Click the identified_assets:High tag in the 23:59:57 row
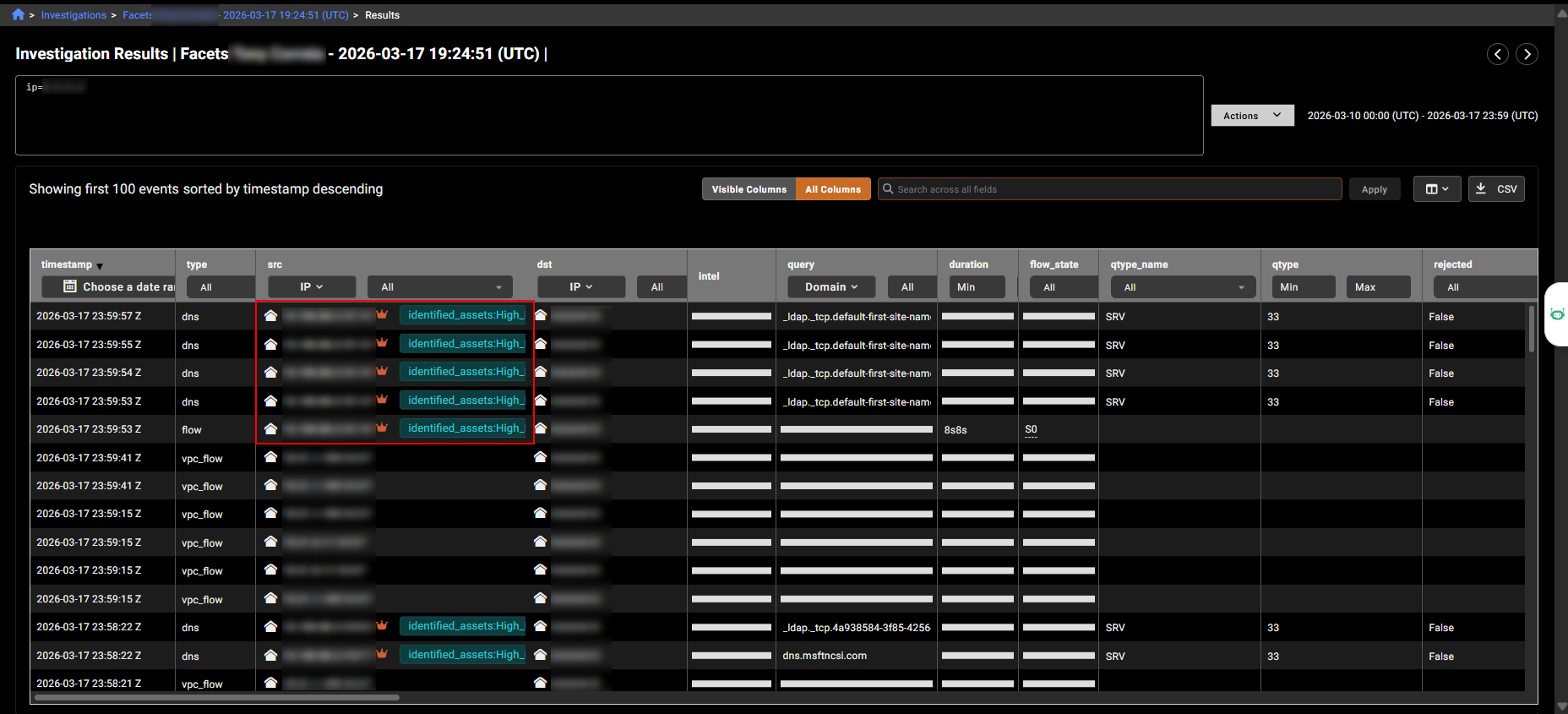This screenshot has height=714, width=1568. pos(464,315)
